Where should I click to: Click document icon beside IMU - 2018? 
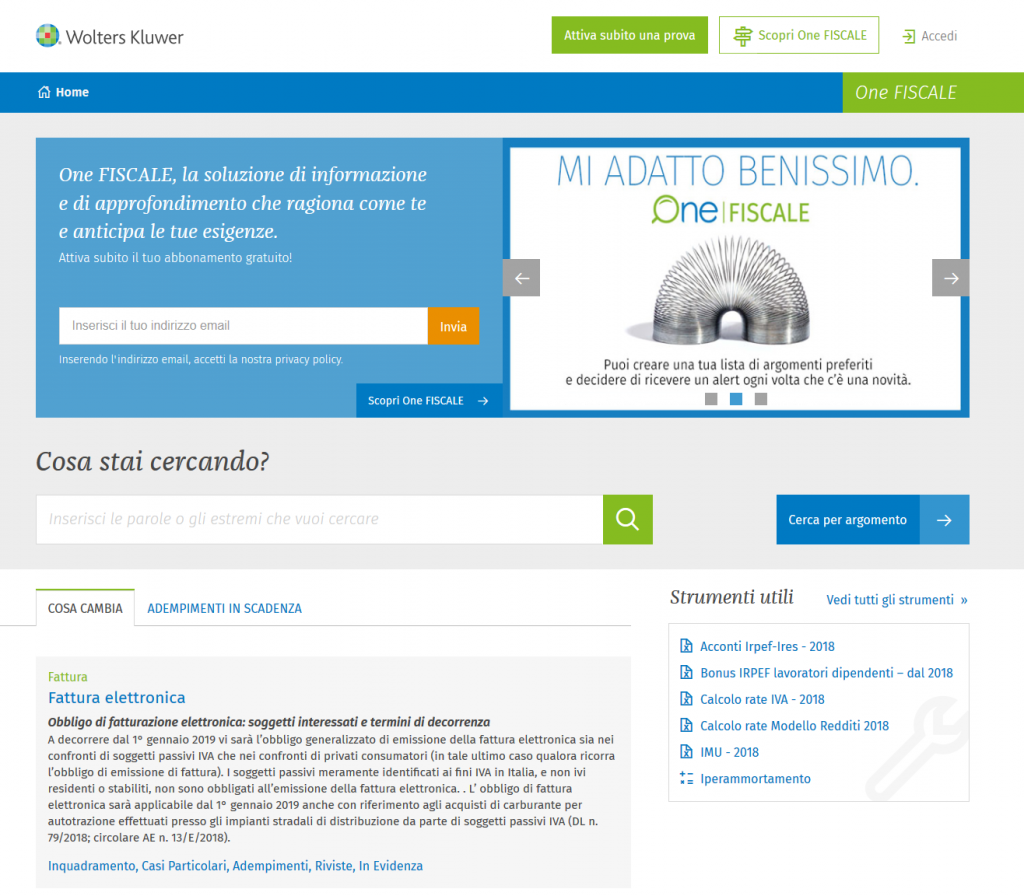click(686, 752)
